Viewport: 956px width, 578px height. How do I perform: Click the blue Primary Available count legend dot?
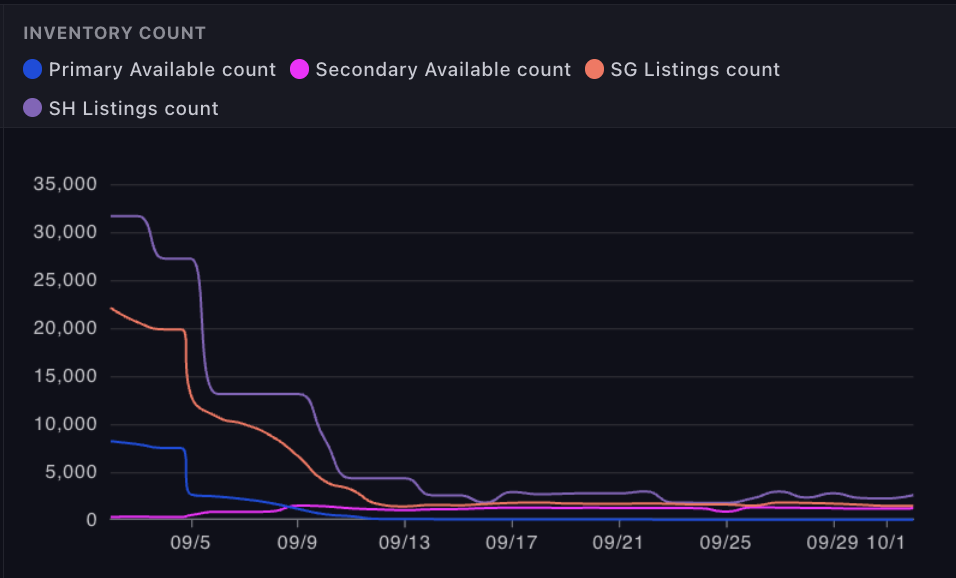[33, 70]
